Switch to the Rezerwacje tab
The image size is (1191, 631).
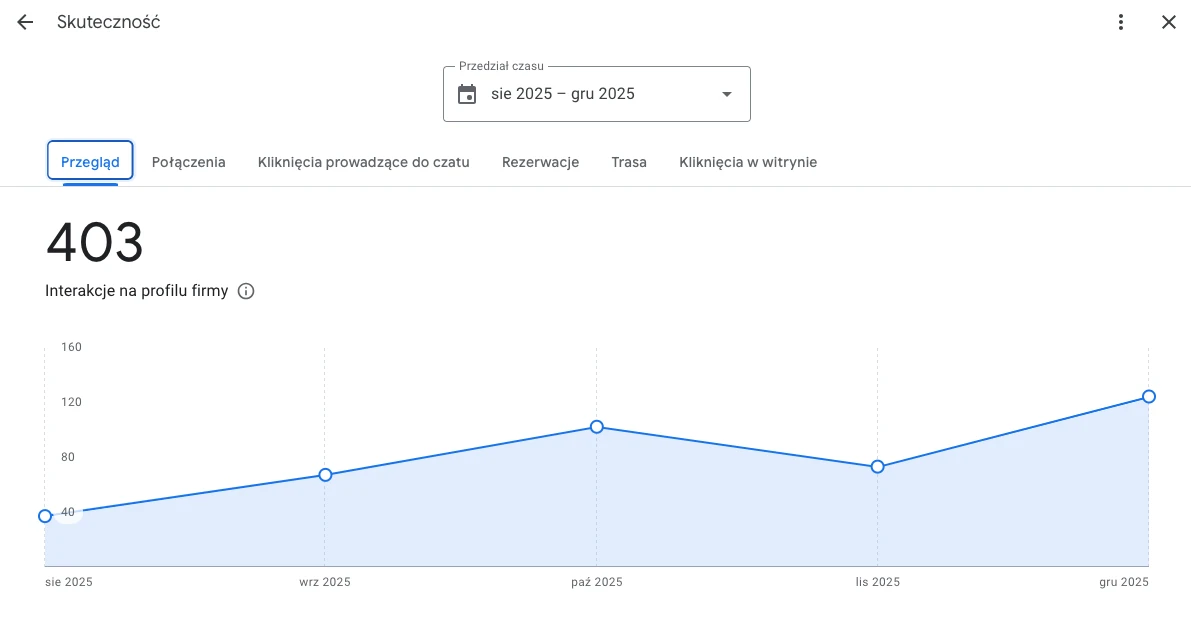point(540,162)
